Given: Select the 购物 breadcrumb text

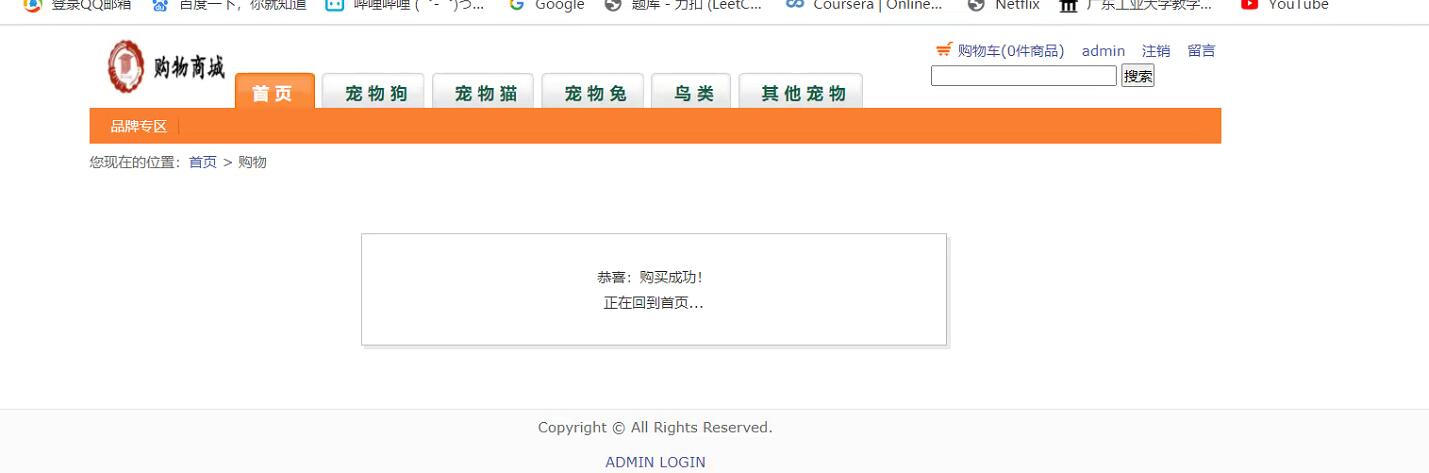Looking at the screenshot, I should point(252,162).
